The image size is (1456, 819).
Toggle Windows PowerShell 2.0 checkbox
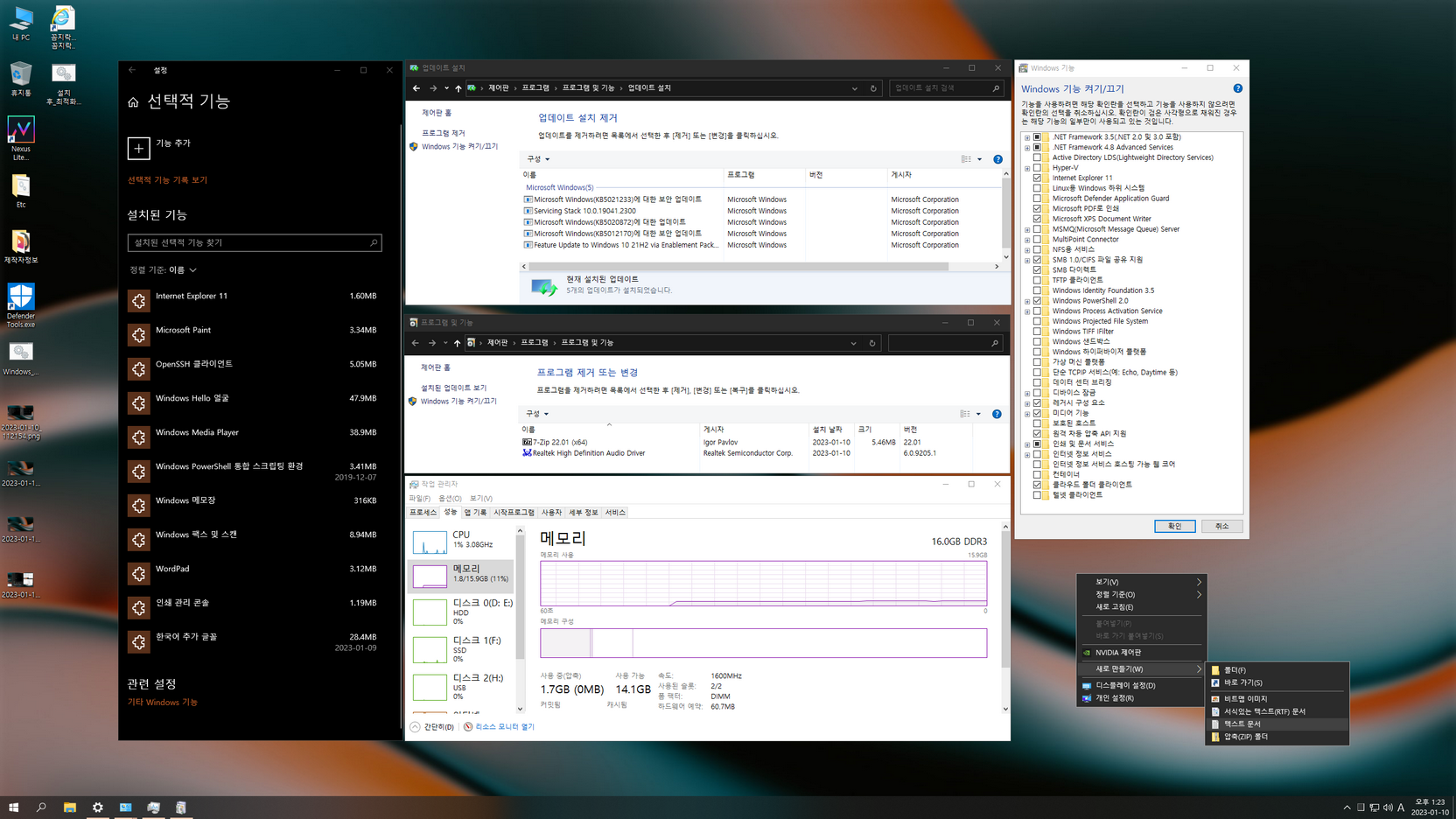(x=1037, y=301)
